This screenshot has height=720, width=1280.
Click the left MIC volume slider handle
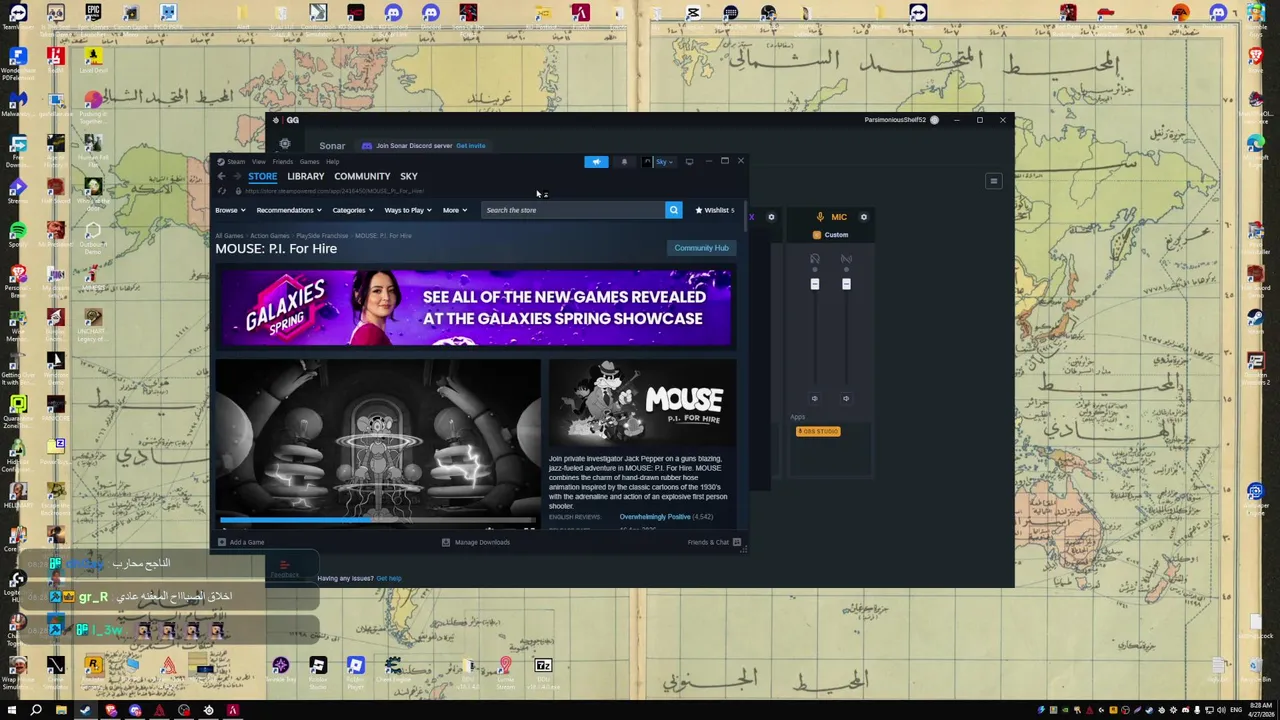pos(814,284)
